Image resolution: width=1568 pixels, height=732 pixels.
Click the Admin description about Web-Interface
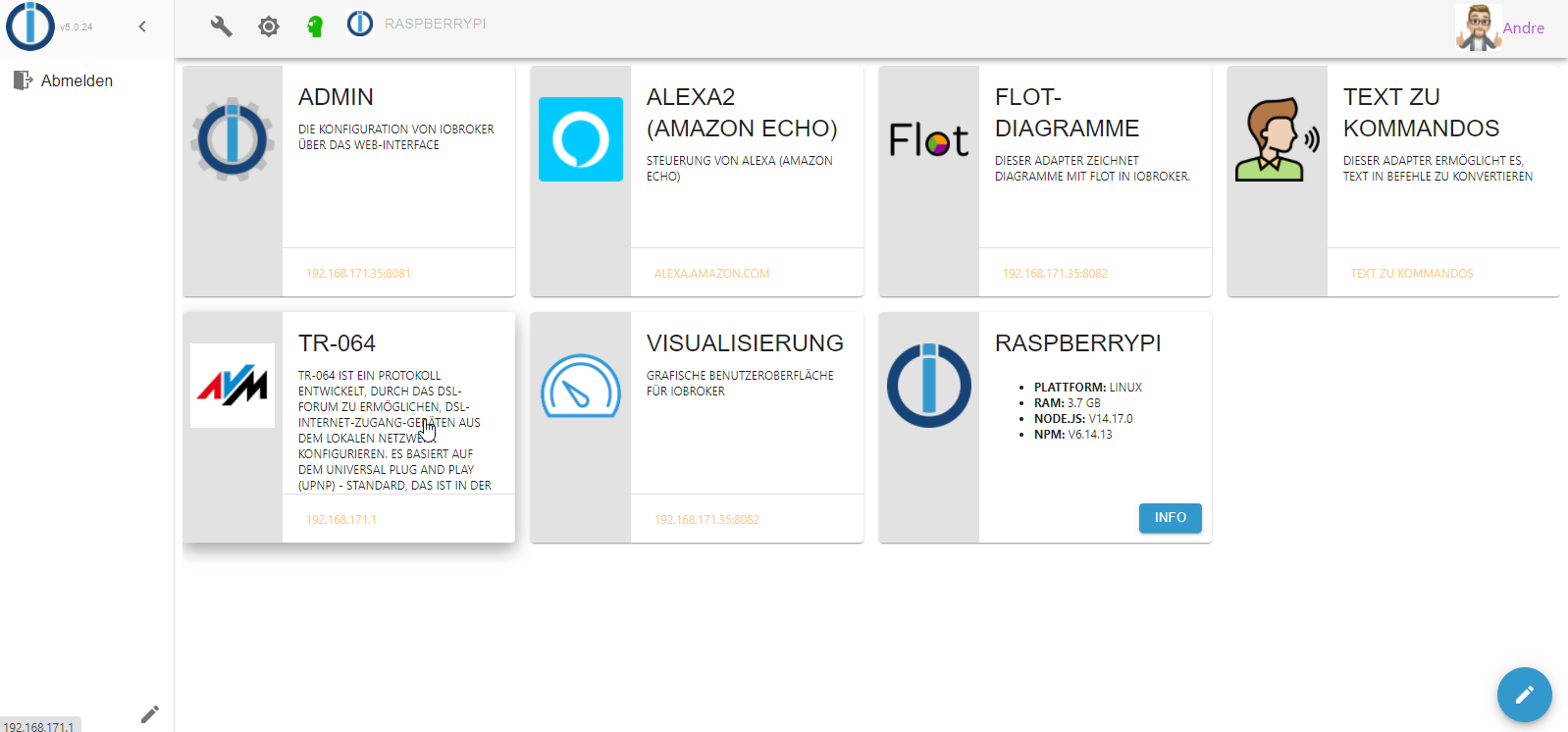pos(396,137)
